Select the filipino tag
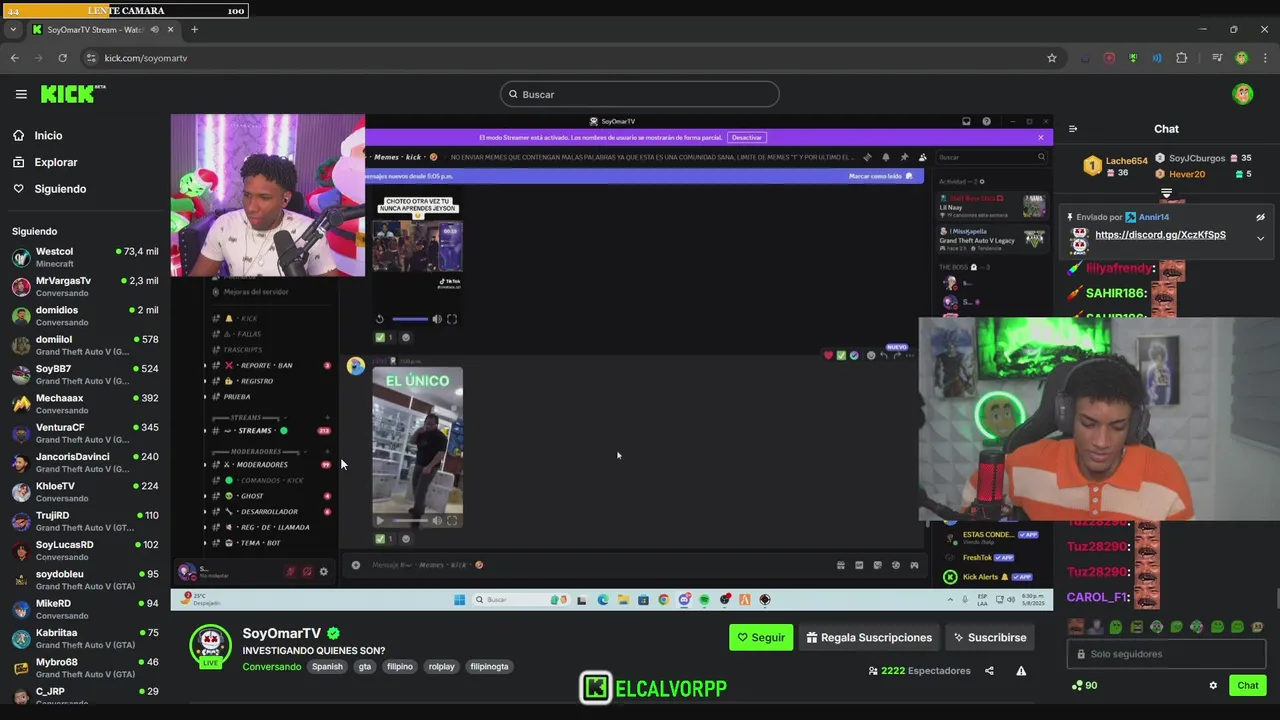The image size is (1280, 720). click(x=400, y=667)
